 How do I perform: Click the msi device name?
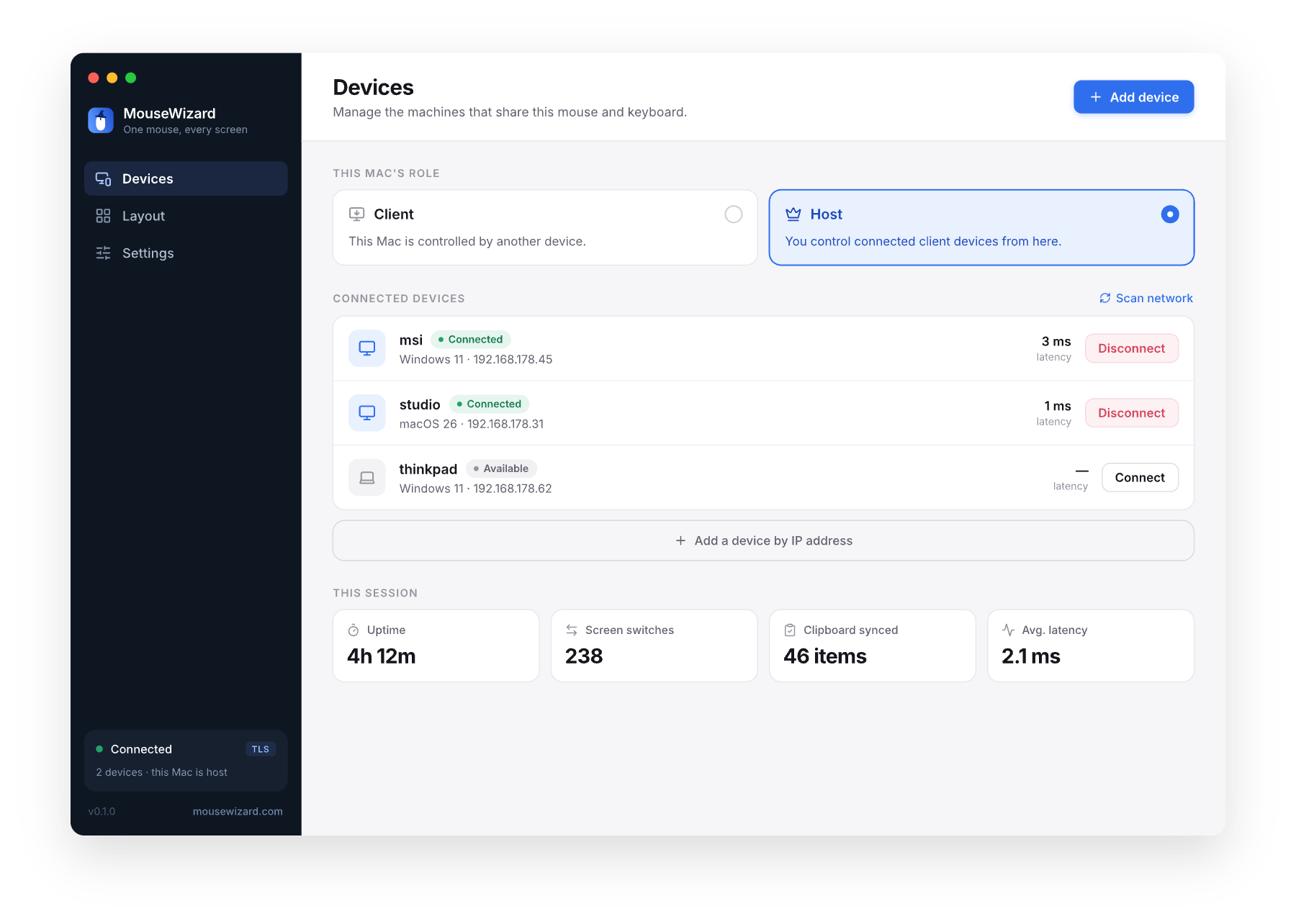pos(411,340)
